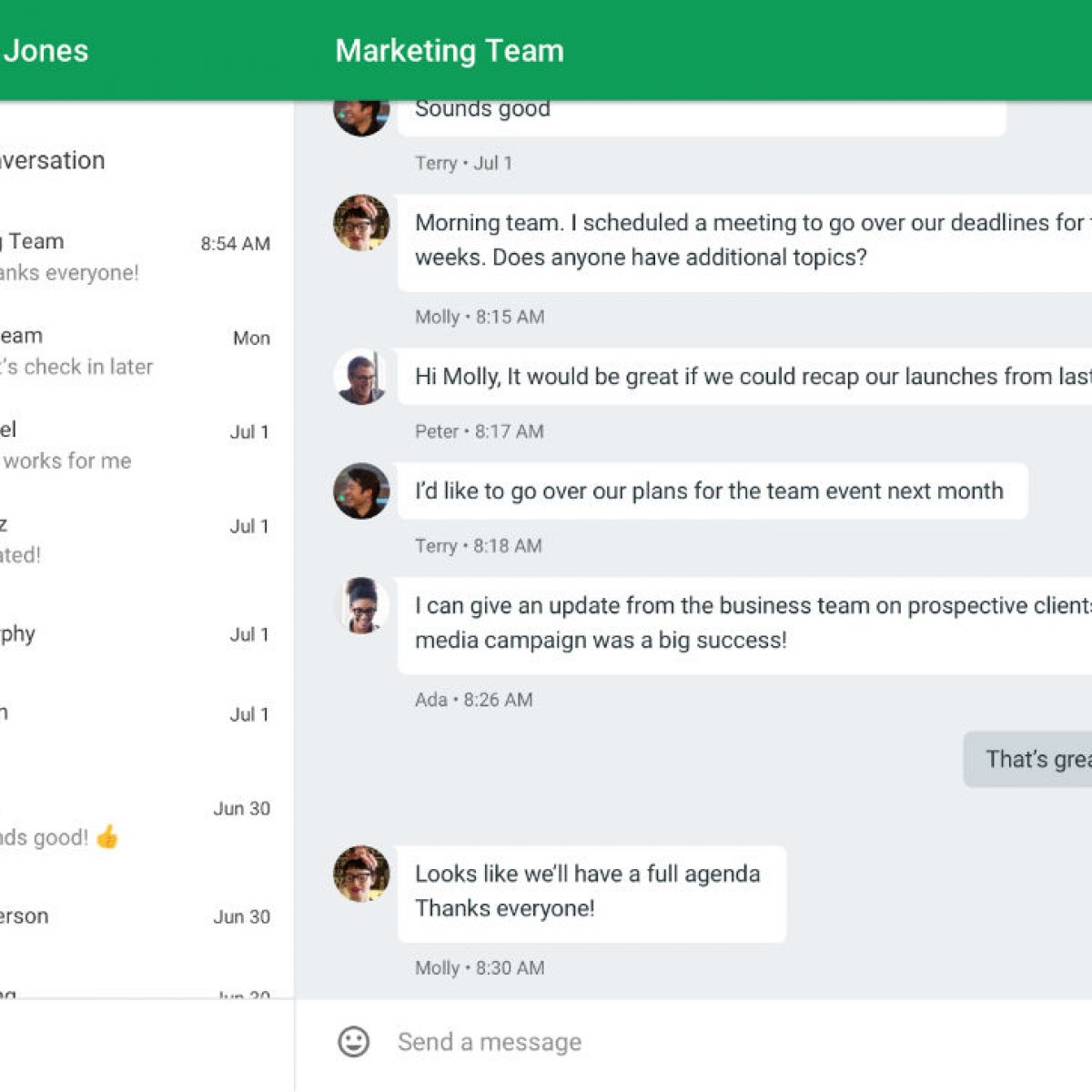Screen dimensions: 1092x1092
Task: Open the emoji picker smiley icon
Action: 354,1042
